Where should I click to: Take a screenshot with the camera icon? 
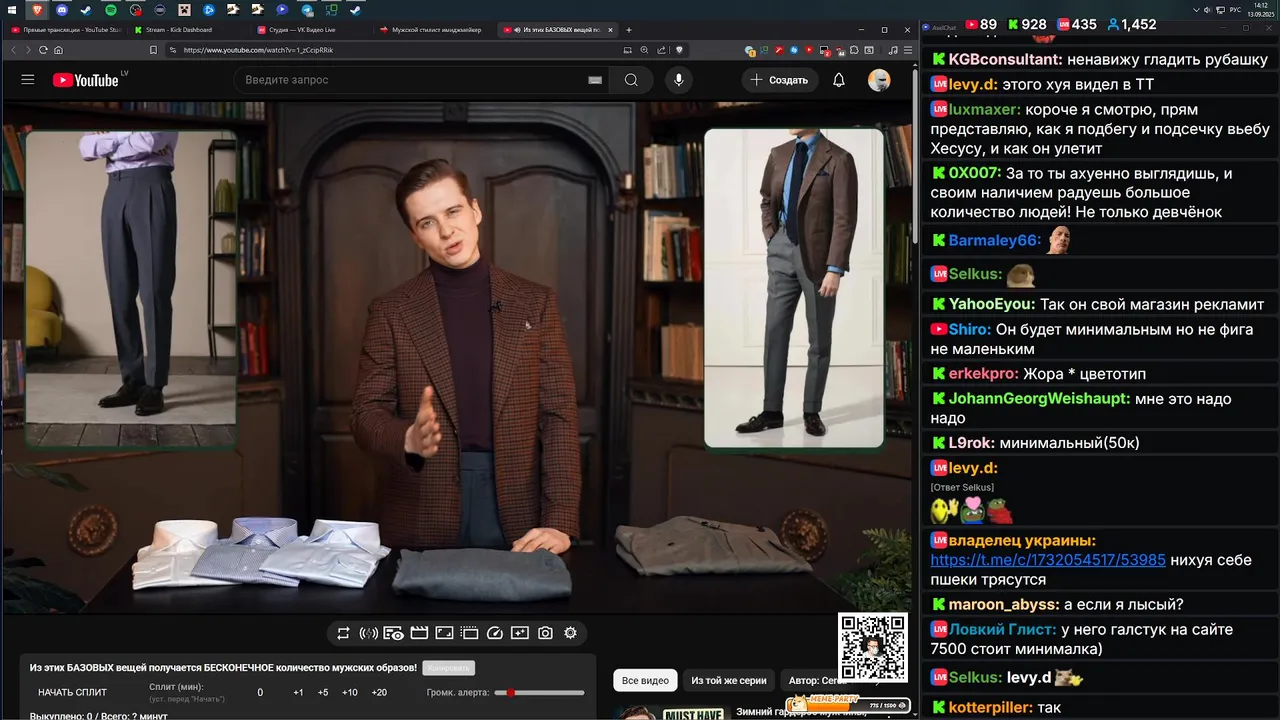click(x=545, y=633)
